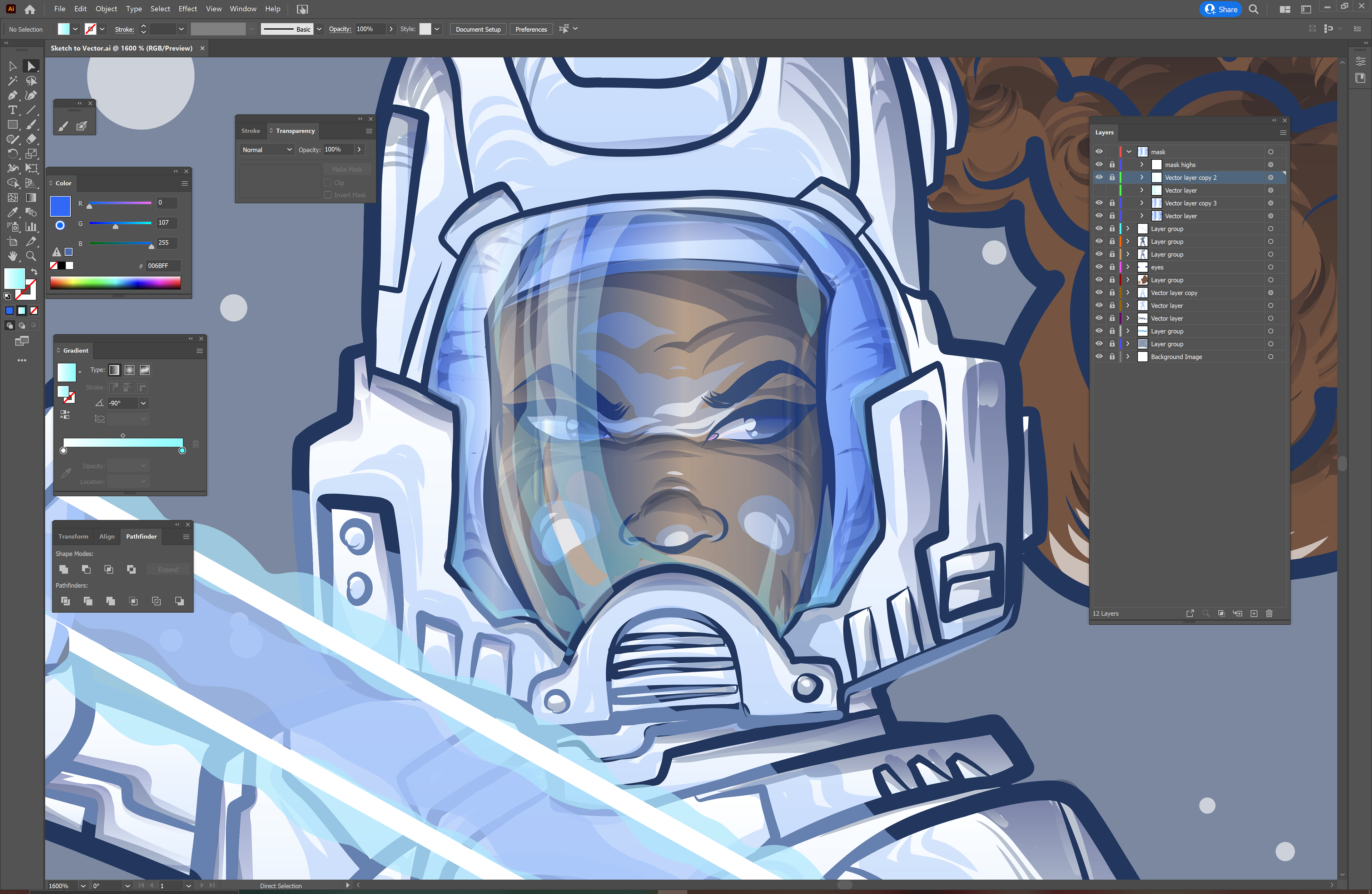Click the right gradient stop on gradient slider
The height and width of the screenshot is (894, 1372).
182,451
